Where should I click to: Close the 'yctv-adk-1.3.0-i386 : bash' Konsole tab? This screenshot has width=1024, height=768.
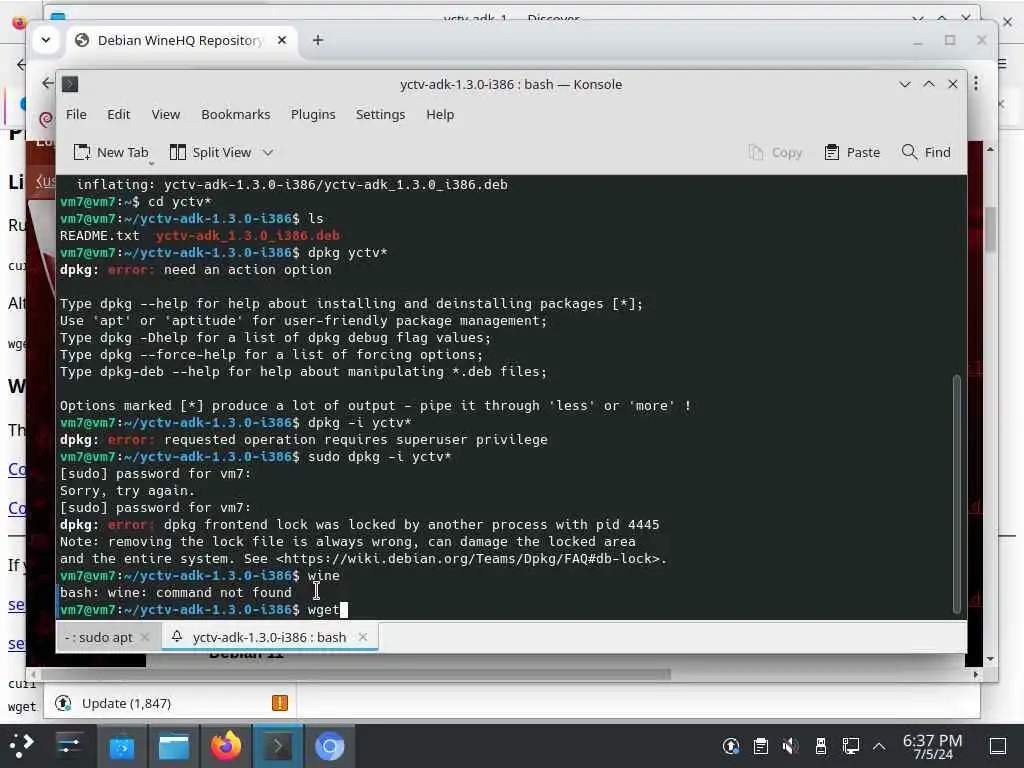click(363, 637)
